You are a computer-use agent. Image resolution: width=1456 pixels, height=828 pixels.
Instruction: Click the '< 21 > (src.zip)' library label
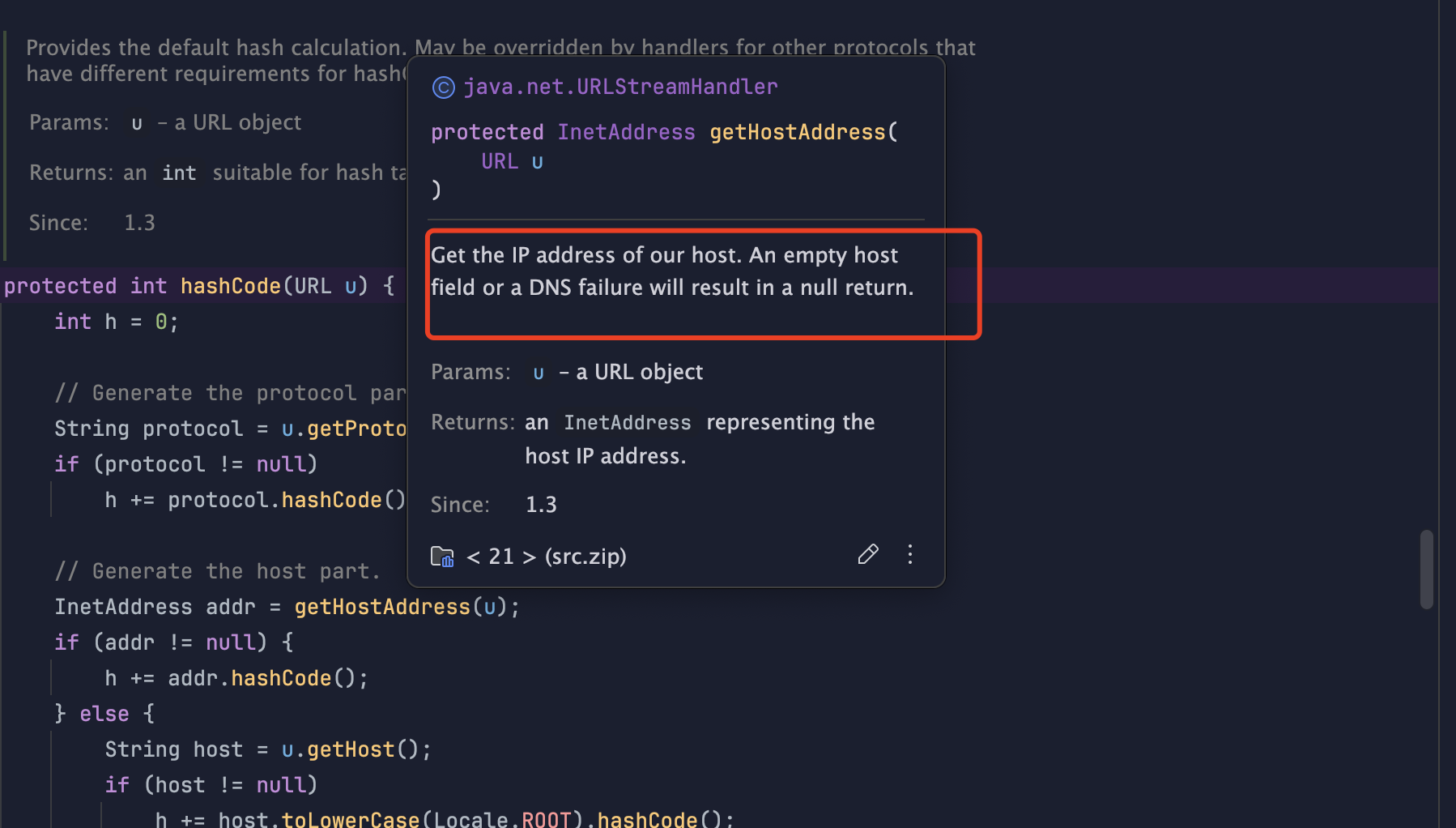point(547,557)
